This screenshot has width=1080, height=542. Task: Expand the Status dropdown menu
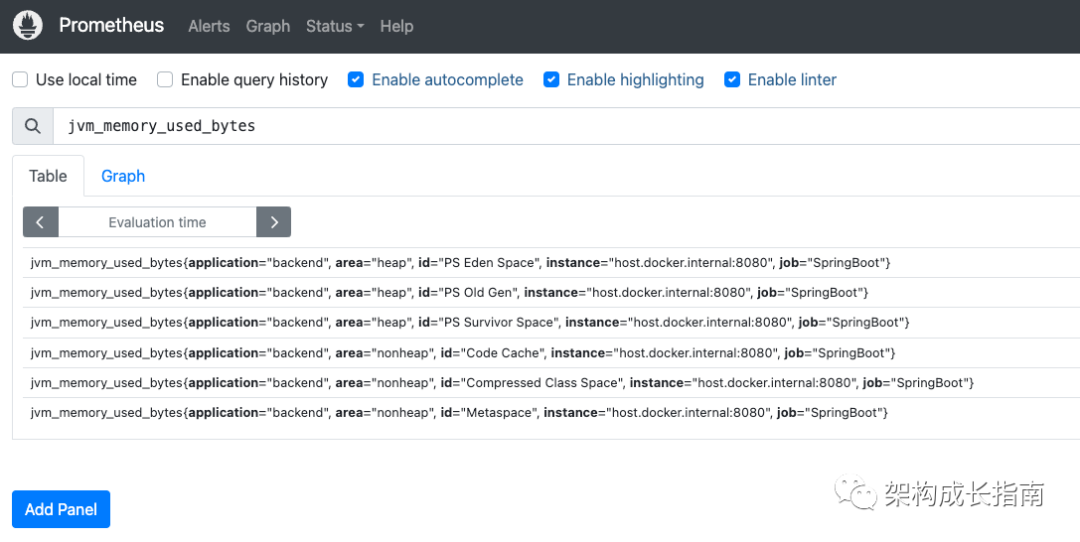pyautogui.click(x=335, y=26)
